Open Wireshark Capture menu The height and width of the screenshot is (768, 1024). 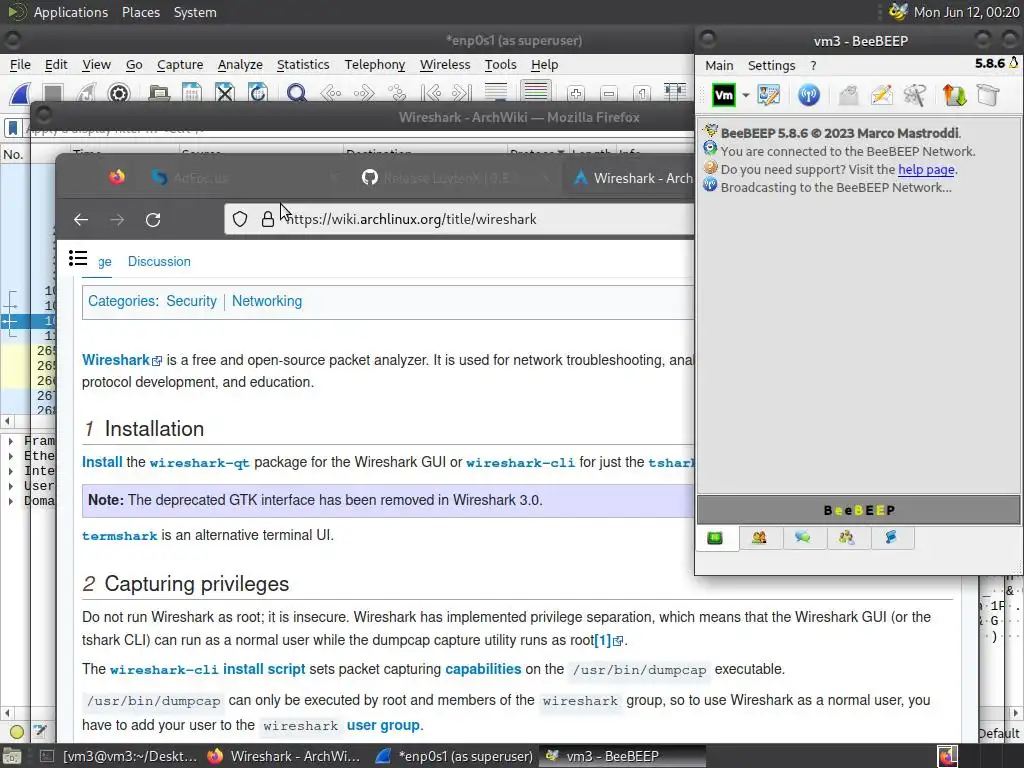coord(180,65)
